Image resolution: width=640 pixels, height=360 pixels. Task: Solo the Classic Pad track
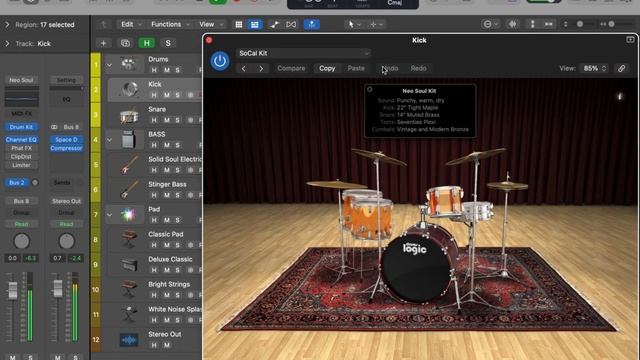point(178,245)
